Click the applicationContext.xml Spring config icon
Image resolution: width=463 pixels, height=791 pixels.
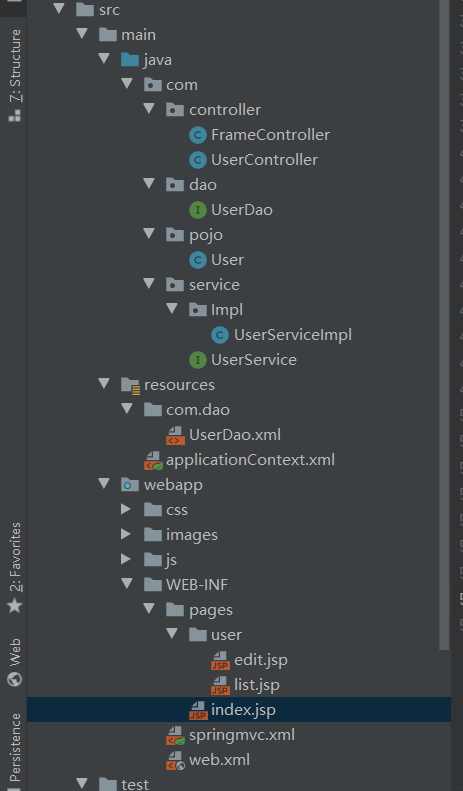[x=153, y=460]
